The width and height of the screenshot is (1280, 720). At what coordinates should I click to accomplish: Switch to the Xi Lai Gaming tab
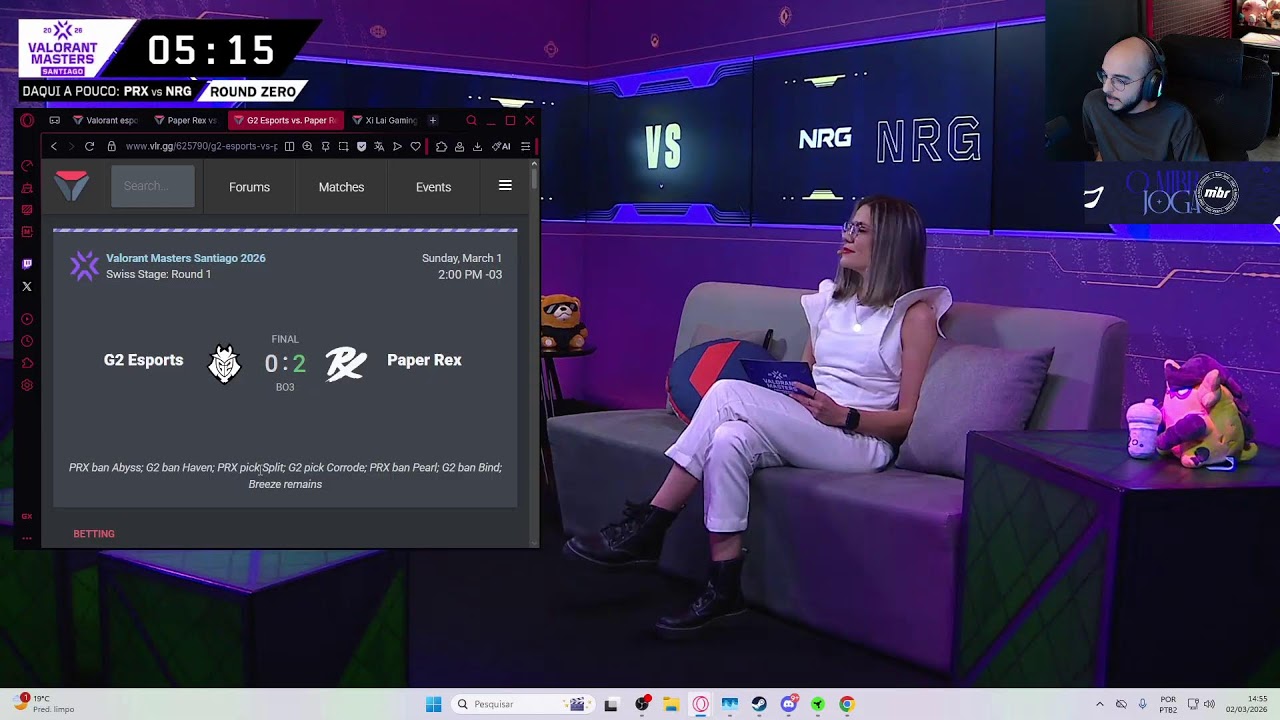point(384,120)
